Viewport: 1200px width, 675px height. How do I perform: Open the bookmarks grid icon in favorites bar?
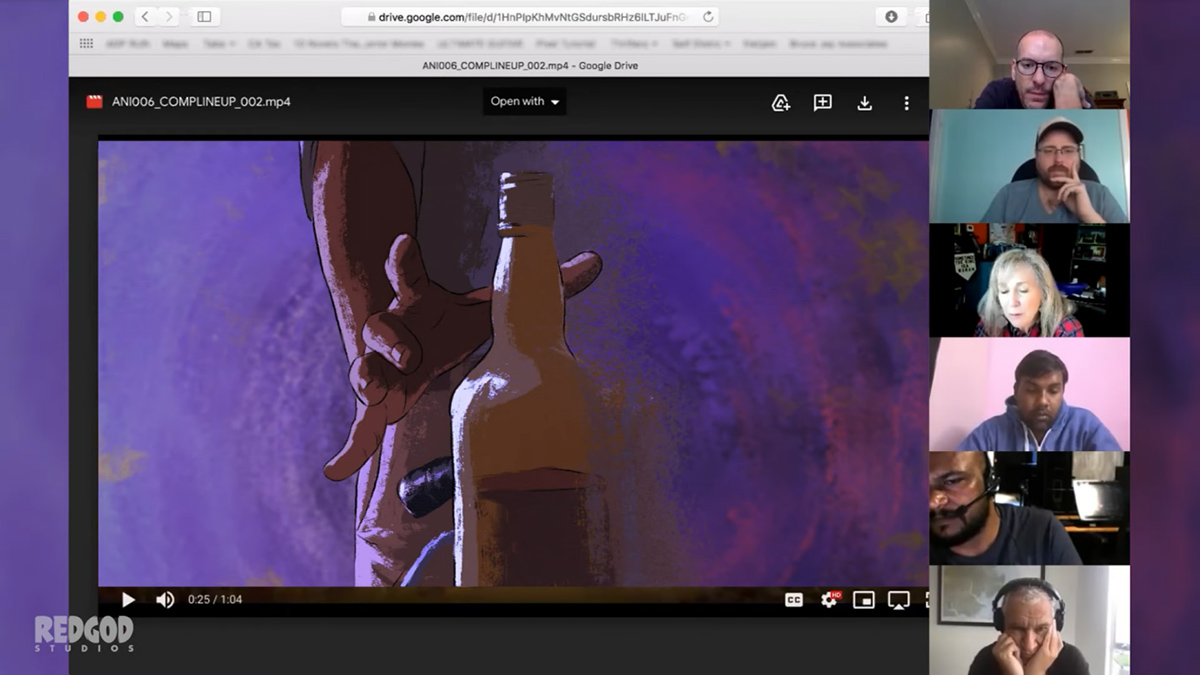(x=86, y=44)
